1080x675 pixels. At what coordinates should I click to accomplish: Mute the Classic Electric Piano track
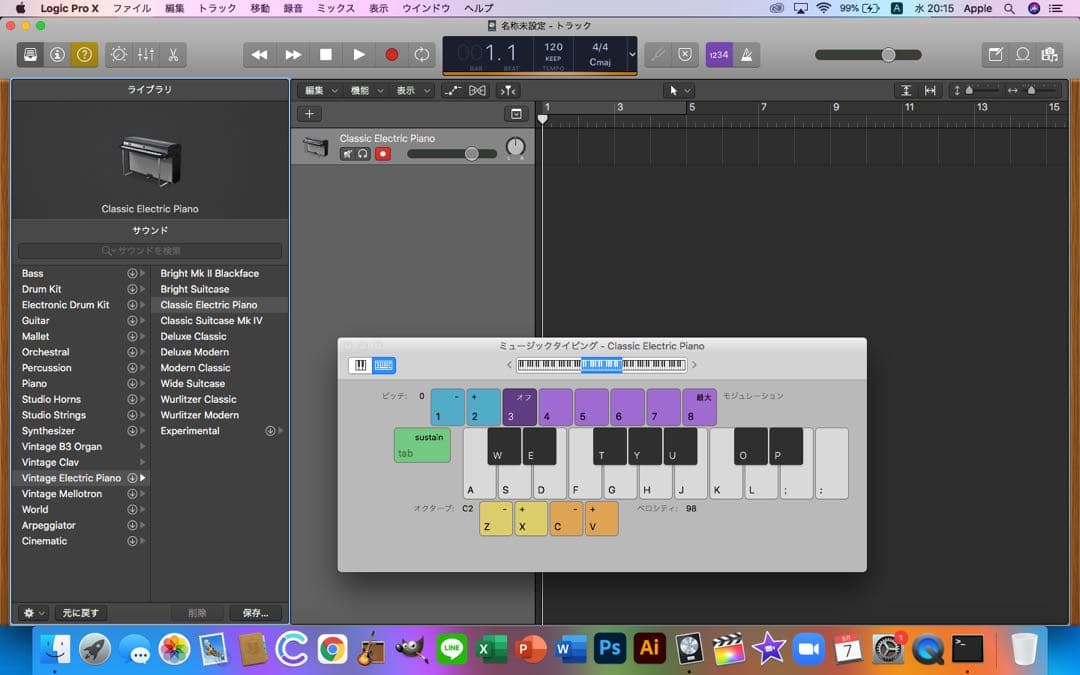[347, 154]
